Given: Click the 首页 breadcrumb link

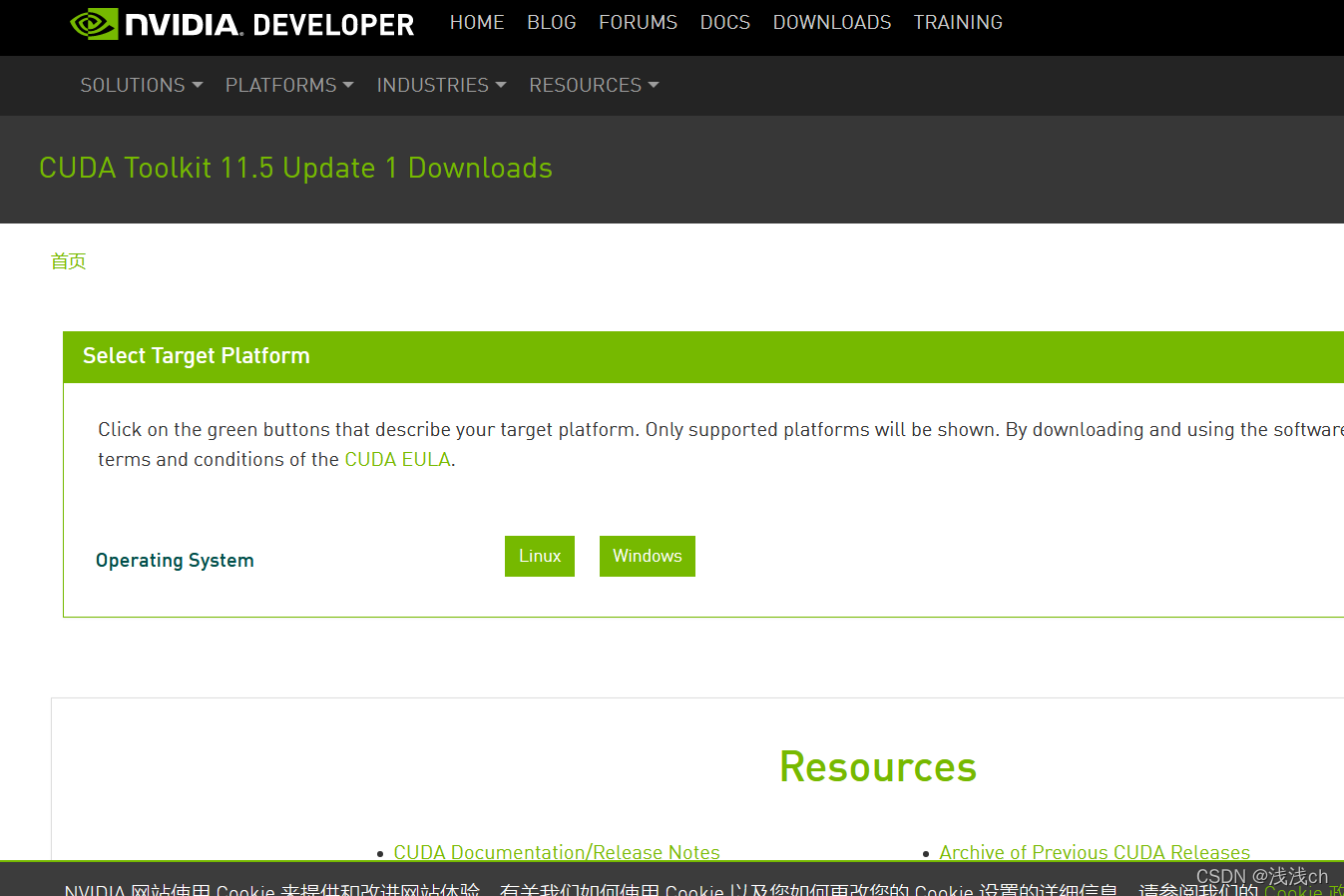Looking at the screenshot, I should (69, 261).
